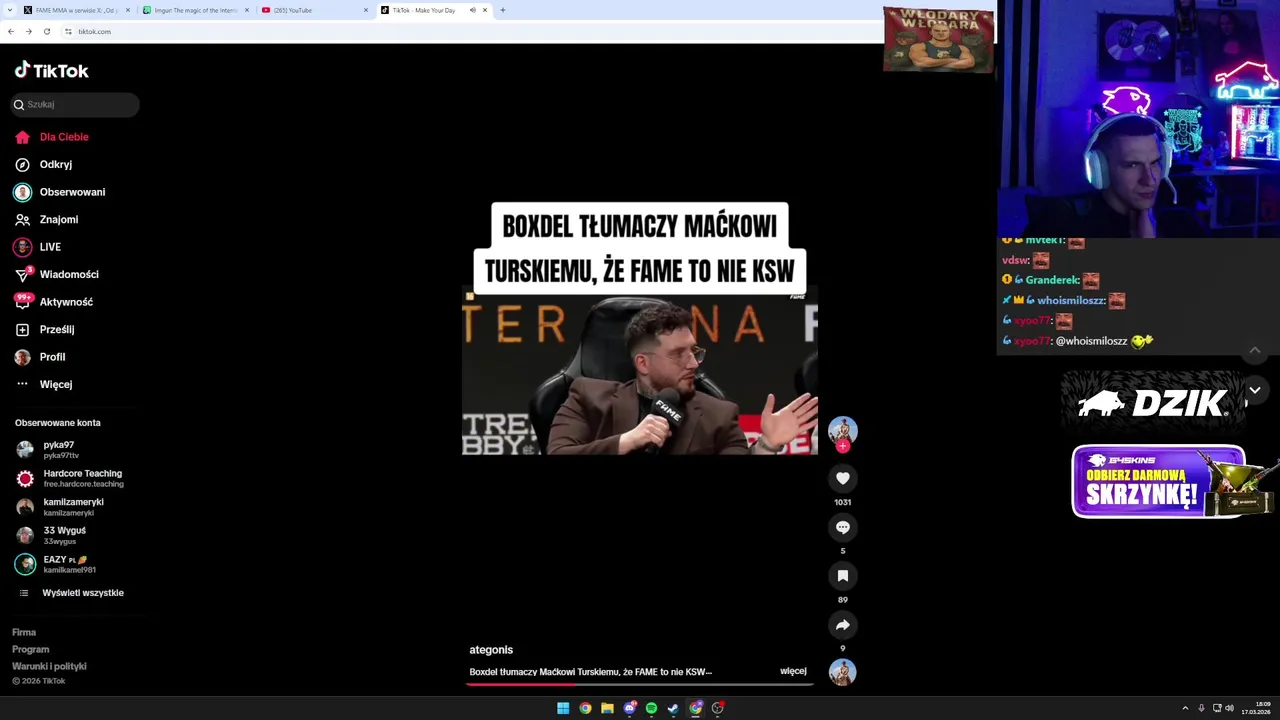Click the ategonis username

pyautogui.click(x=491, y=650)
